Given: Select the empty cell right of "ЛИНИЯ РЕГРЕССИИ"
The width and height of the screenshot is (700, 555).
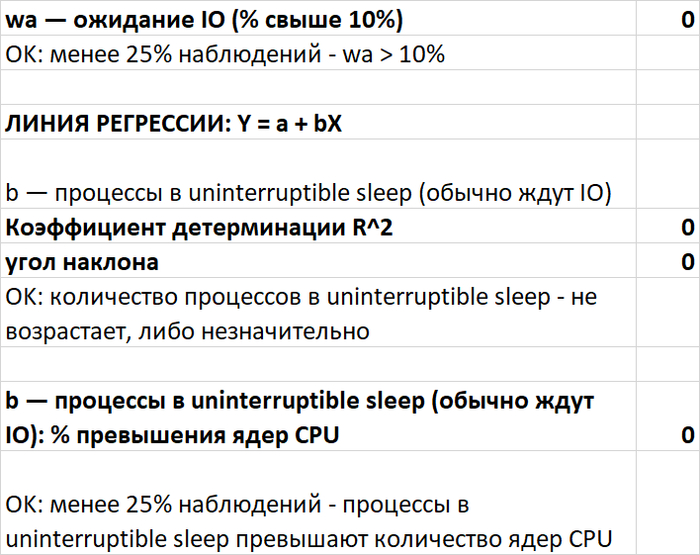Looking at the screenshot, I should 667,123.
